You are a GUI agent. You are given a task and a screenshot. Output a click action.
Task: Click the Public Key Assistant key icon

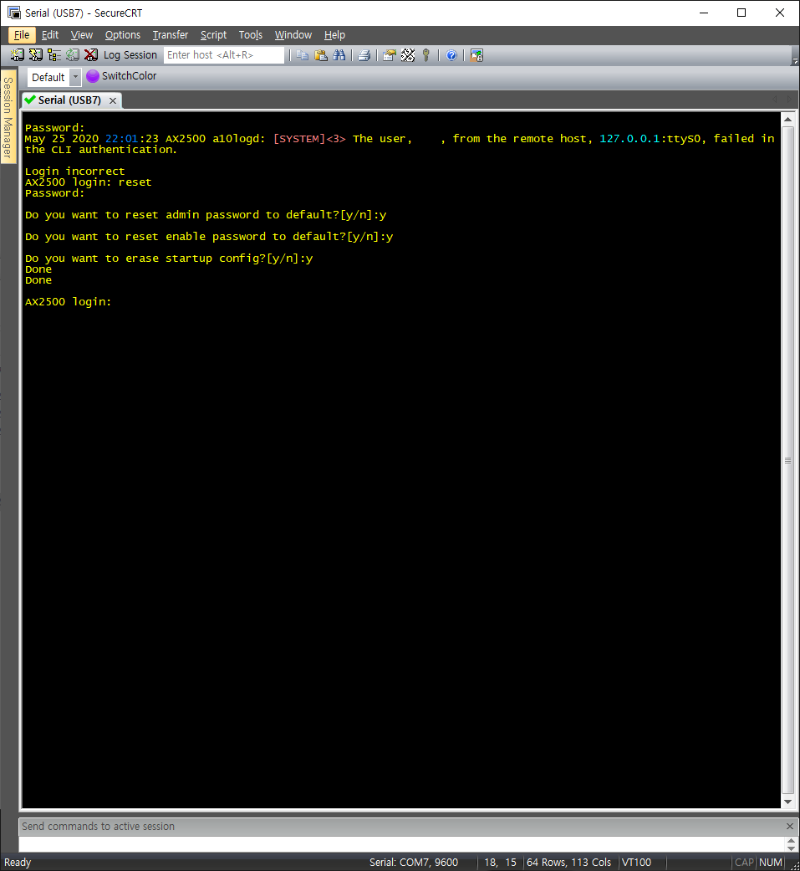point(426,55)
